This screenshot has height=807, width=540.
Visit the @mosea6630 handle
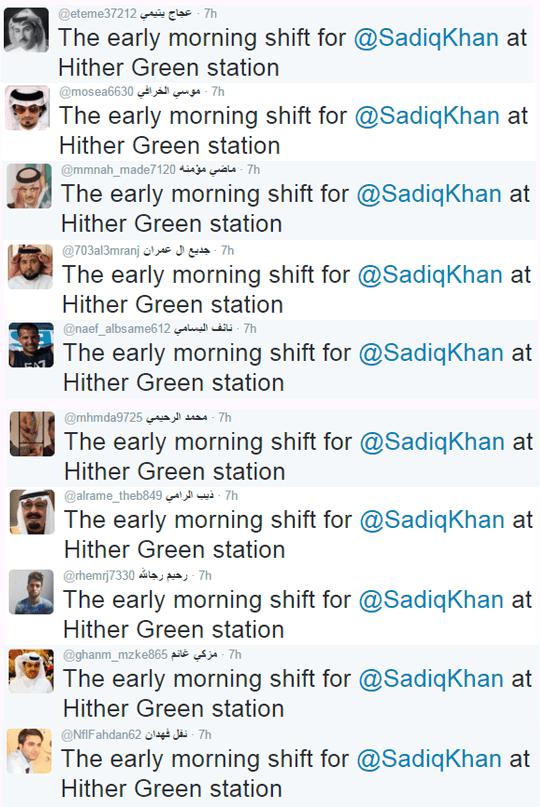[x=96, y=92]
